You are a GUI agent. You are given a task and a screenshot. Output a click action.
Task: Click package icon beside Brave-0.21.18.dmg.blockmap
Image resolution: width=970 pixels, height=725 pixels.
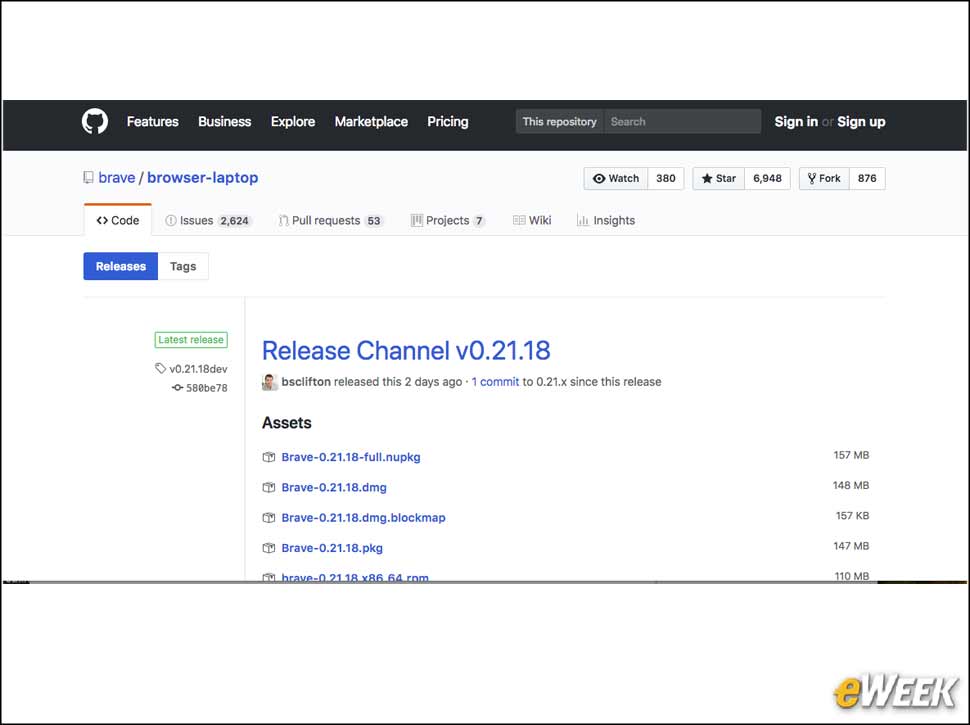268,518
